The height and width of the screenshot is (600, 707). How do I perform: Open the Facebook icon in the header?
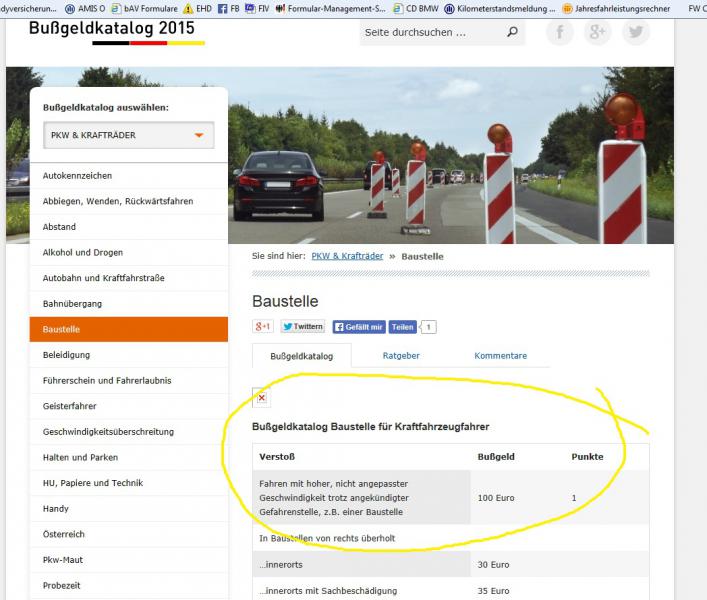pyautogui.click(x=560, y=32)
